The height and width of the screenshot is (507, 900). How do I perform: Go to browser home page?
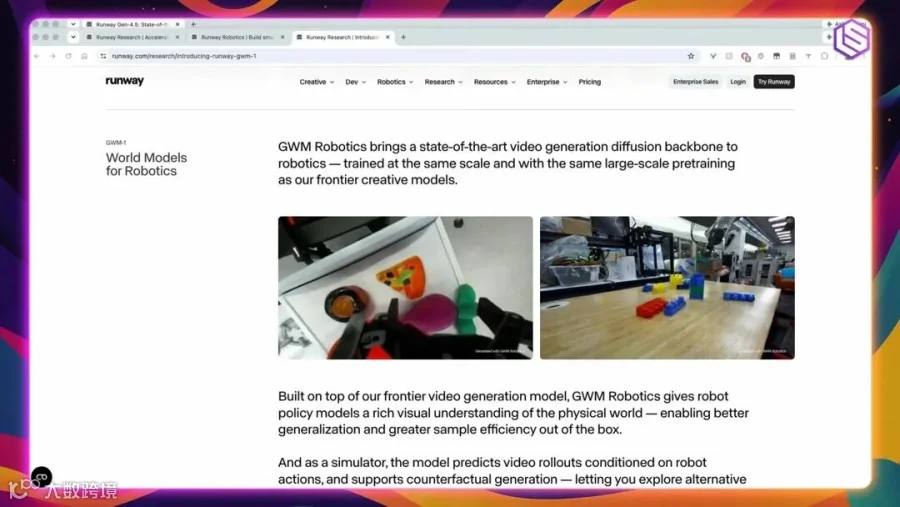pos(84,56)
